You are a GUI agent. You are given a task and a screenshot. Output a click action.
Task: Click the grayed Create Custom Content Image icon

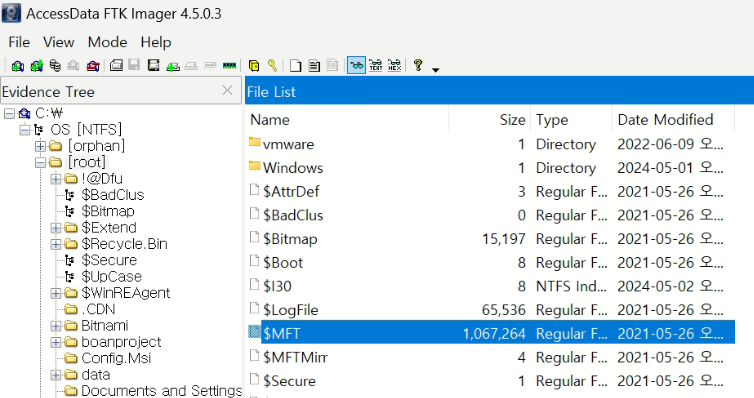click(191, 65)
